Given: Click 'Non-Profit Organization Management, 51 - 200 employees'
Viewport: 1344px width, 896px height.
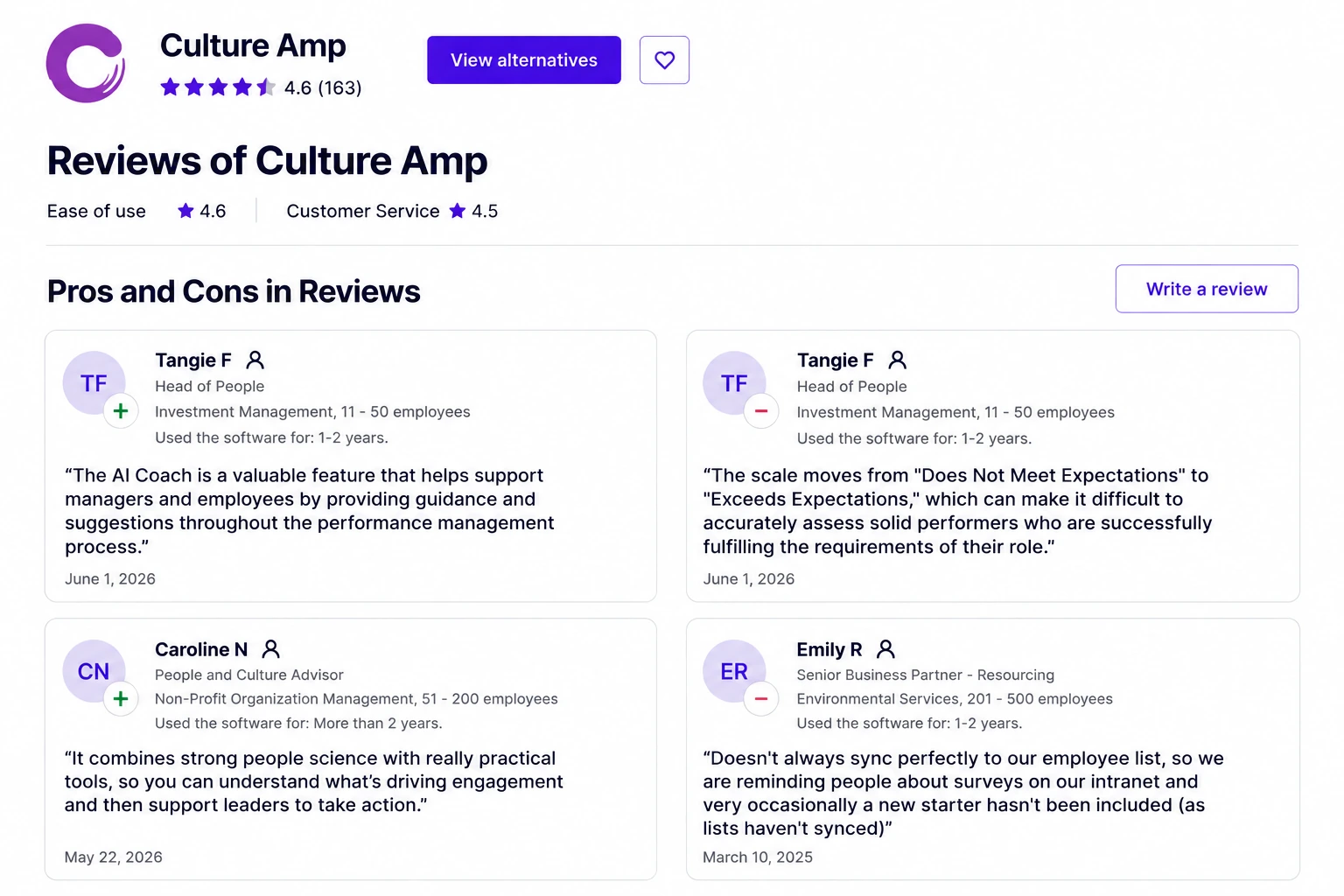Looking at the screenshot, I should click(x=356, y=698).
